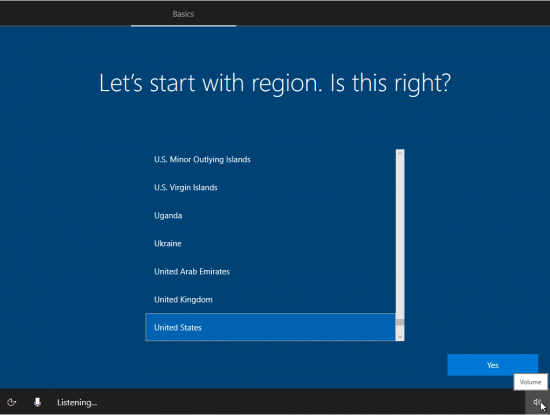
Task: Pick United Kingdom region
Action: tap(270, 300)
